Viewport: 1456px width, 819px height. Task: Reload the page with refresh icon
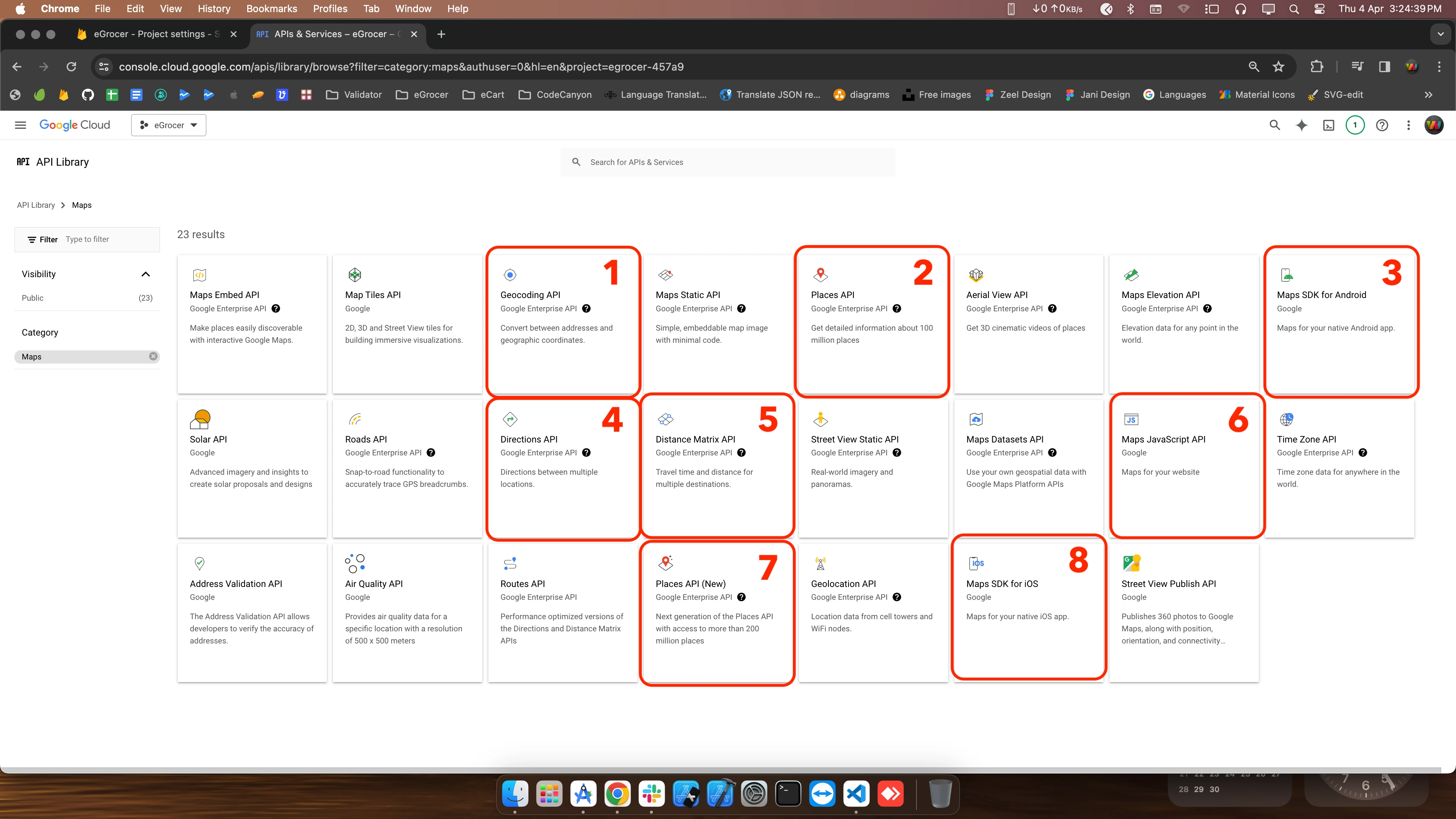[71, 67]
